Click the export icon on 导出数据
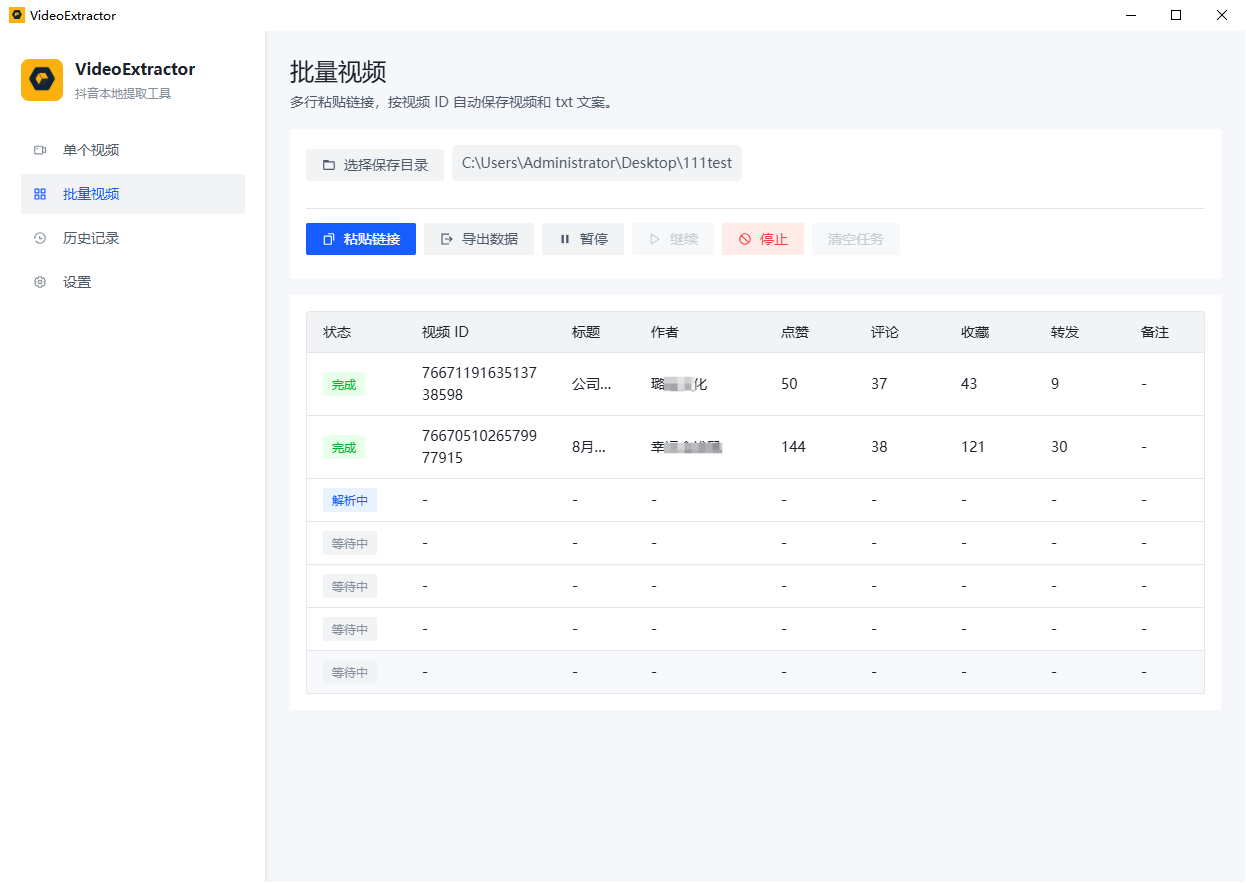The image size is (1246, 883). pos(446,239)
